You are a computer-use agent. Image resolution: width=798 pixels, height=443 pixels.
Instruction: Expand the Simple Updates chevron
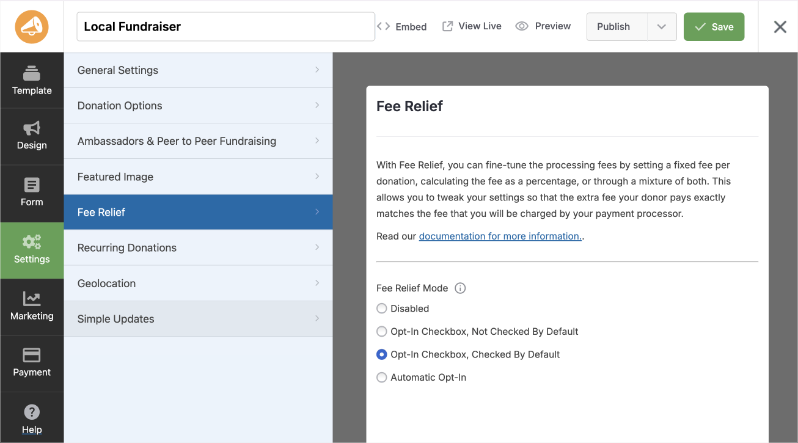[x=317, y=318]
